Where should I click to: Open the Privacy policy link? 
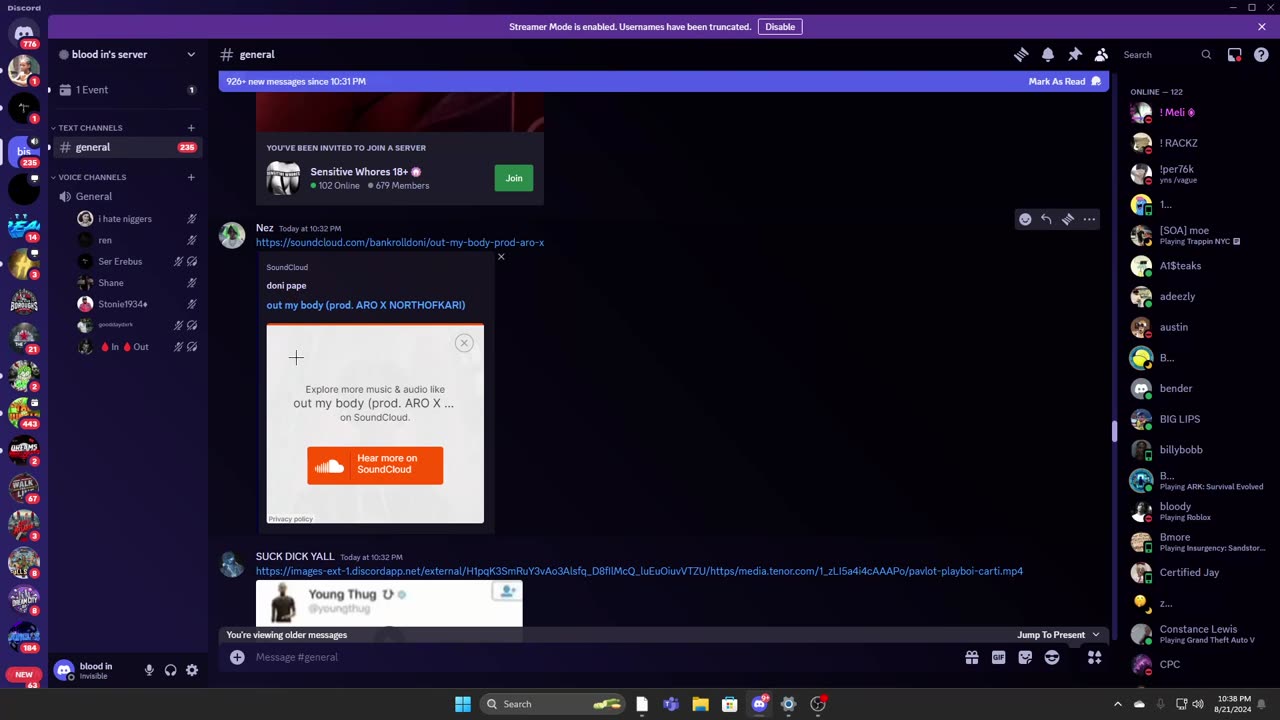pyautogui.click(x=290, y=519)
